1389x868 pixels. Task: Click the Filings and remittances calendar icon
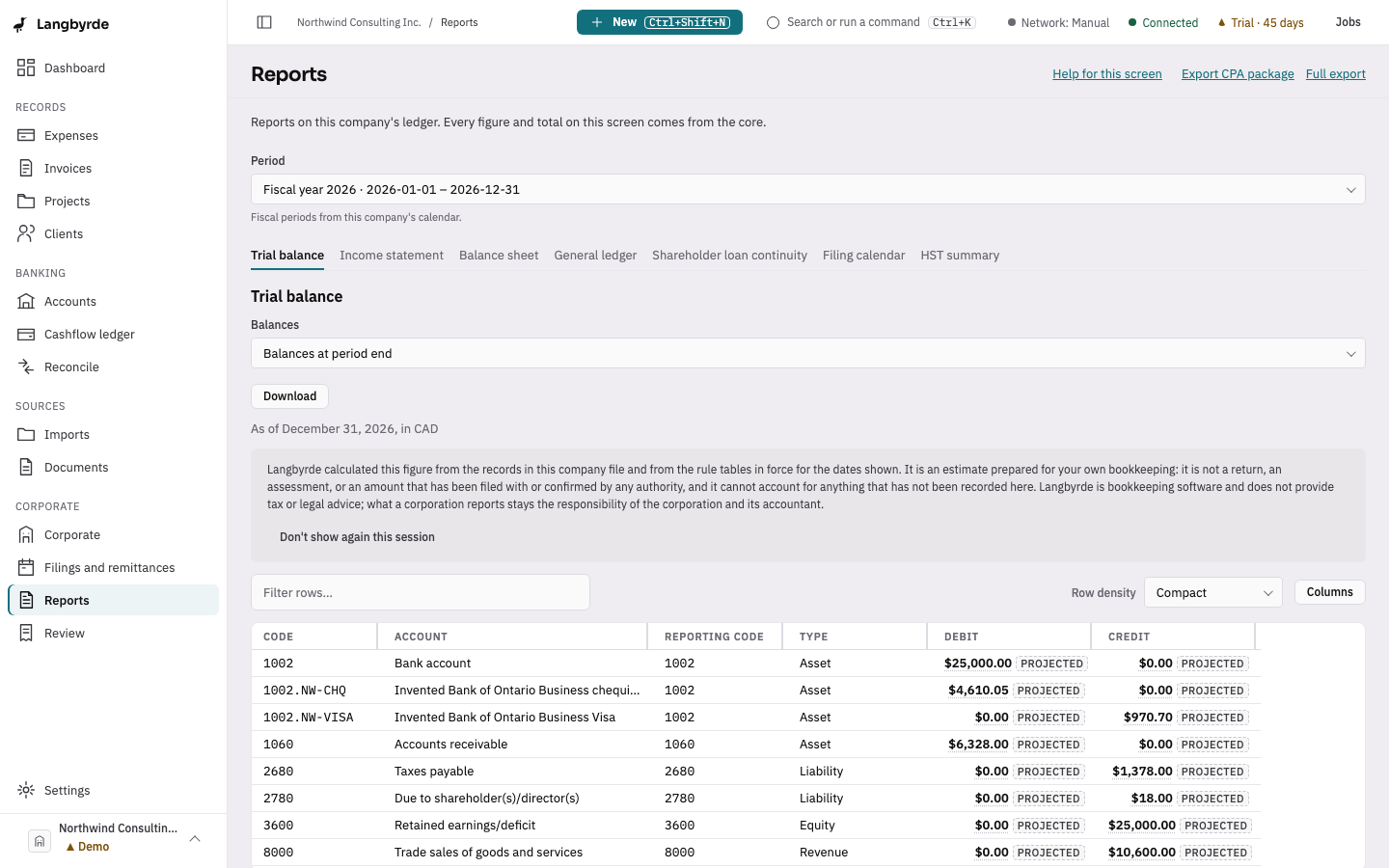[x=26, y=567]
